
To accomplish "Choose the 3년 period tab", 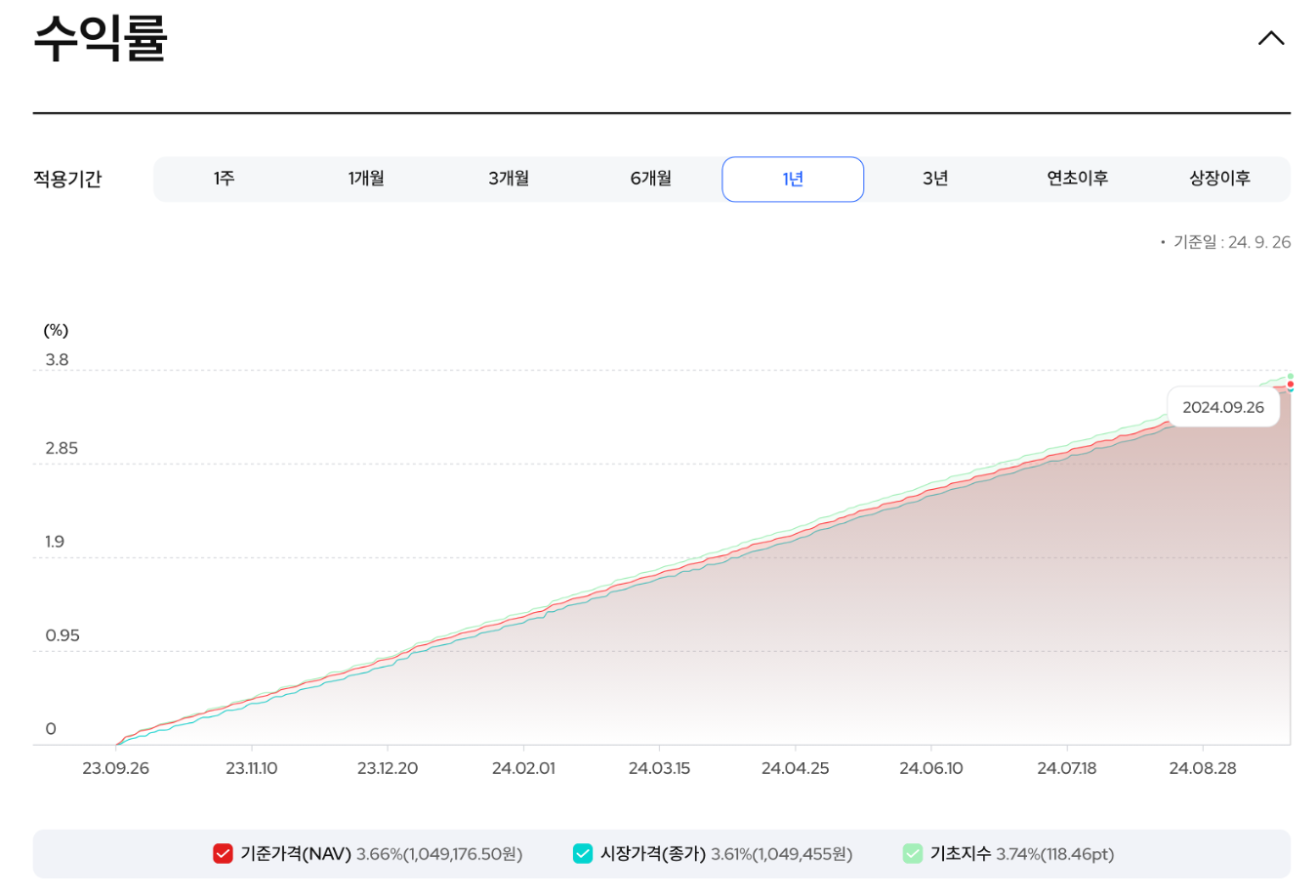I will 935,179.
